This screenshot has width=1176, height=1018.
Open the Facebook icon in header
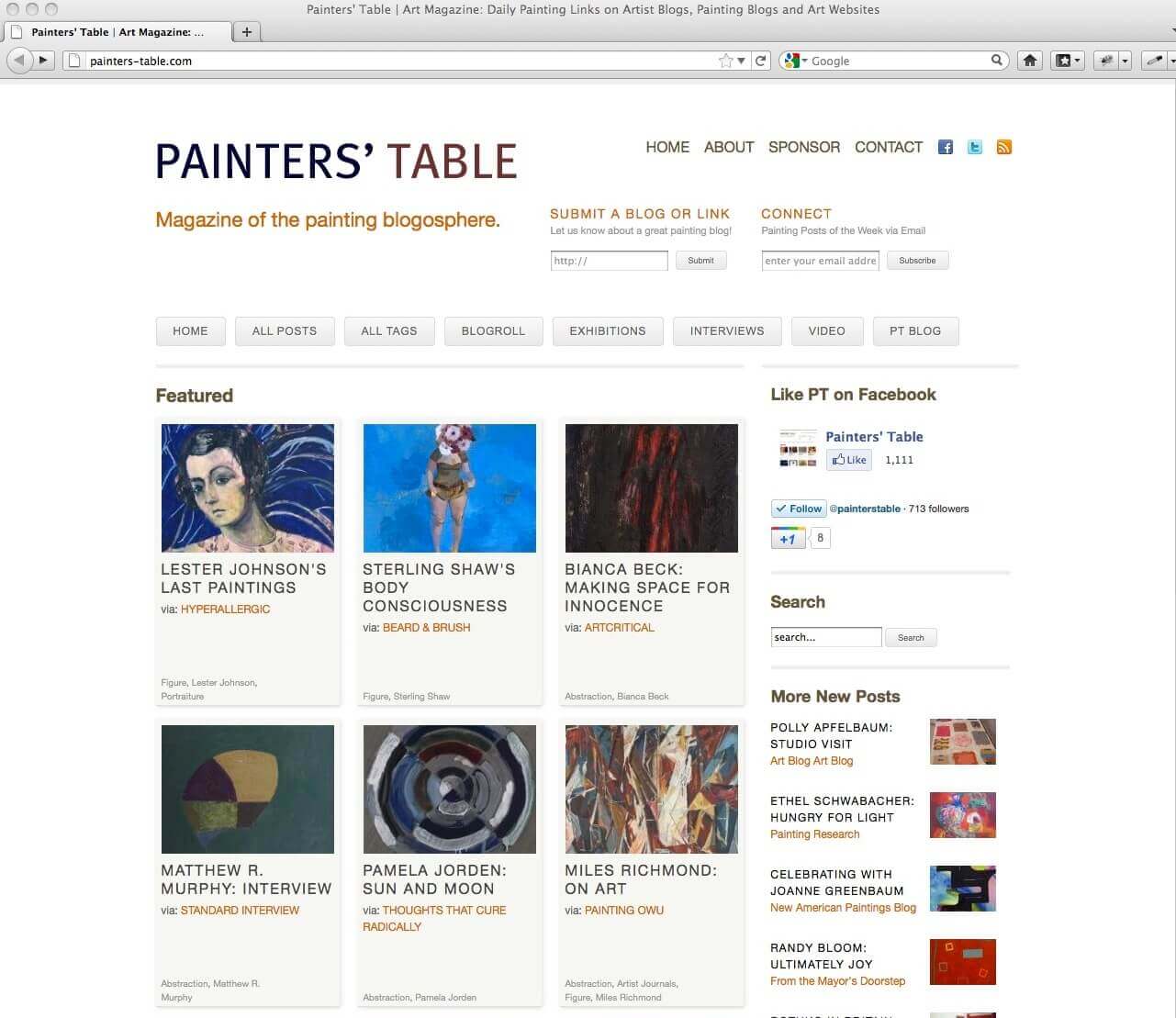946,147
